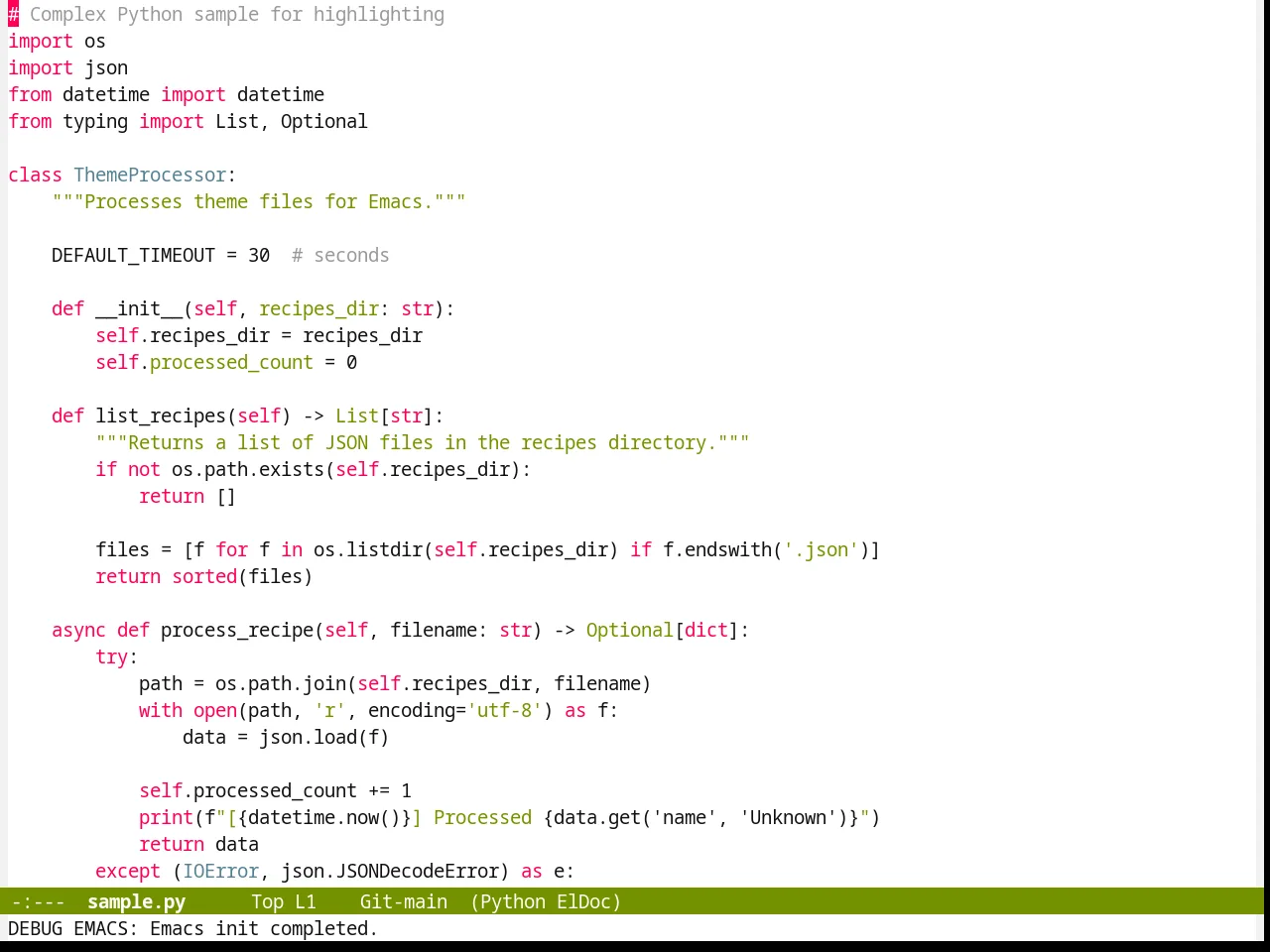Click on '__init__' method name
Viewport: 1270px width, 952px height.
(x=139, y=308)
